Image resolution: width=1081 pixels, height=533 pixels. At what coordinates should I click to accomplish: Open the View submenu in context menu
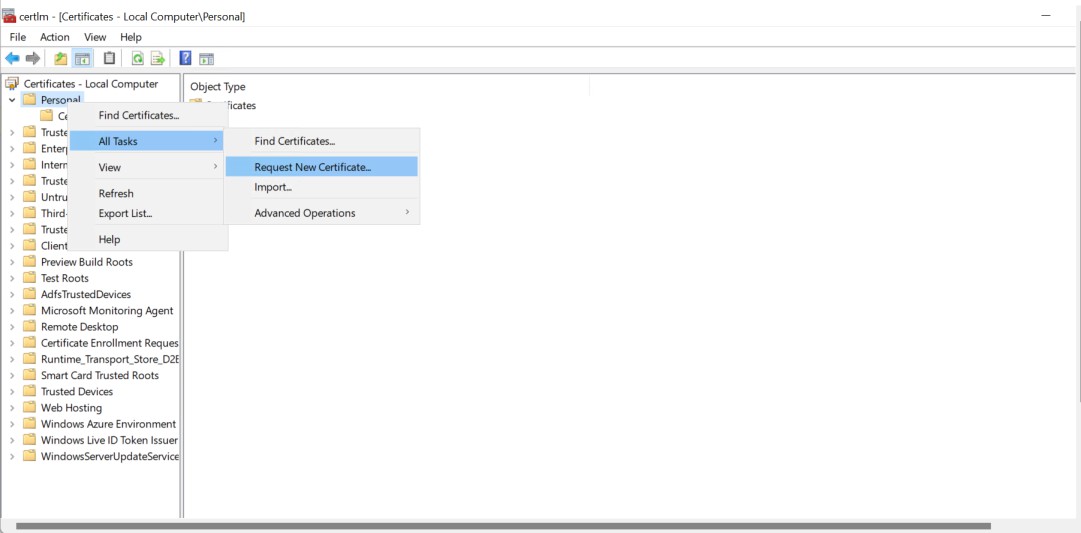point(148,167)
